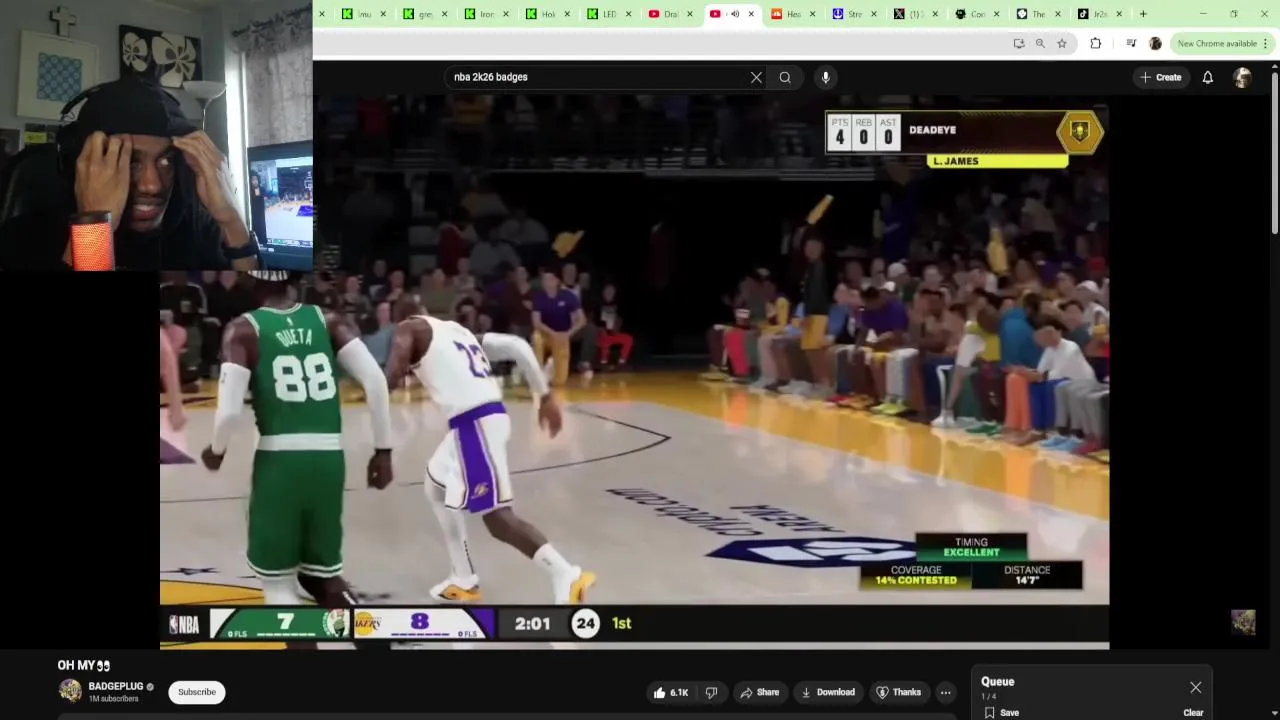1280x720 pixels.
Task: Open the Chrome extensions puzzle icon
Action: pyautogui.click(x=1096, y=43)
